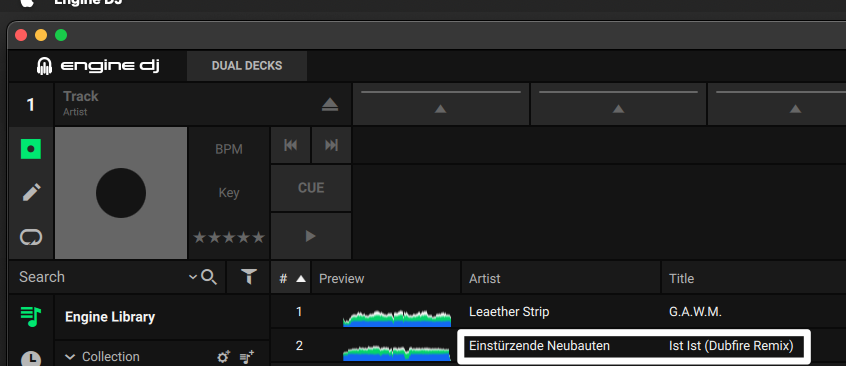
Task: Open Collection settings gear icon
Action: pos(223,357)
